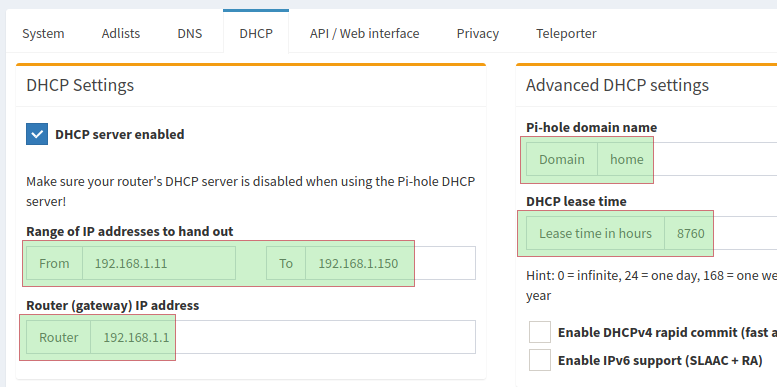Click the 'Range of IP addresses to hand out' label
The image size is (777, 387).
coord(130,231)
